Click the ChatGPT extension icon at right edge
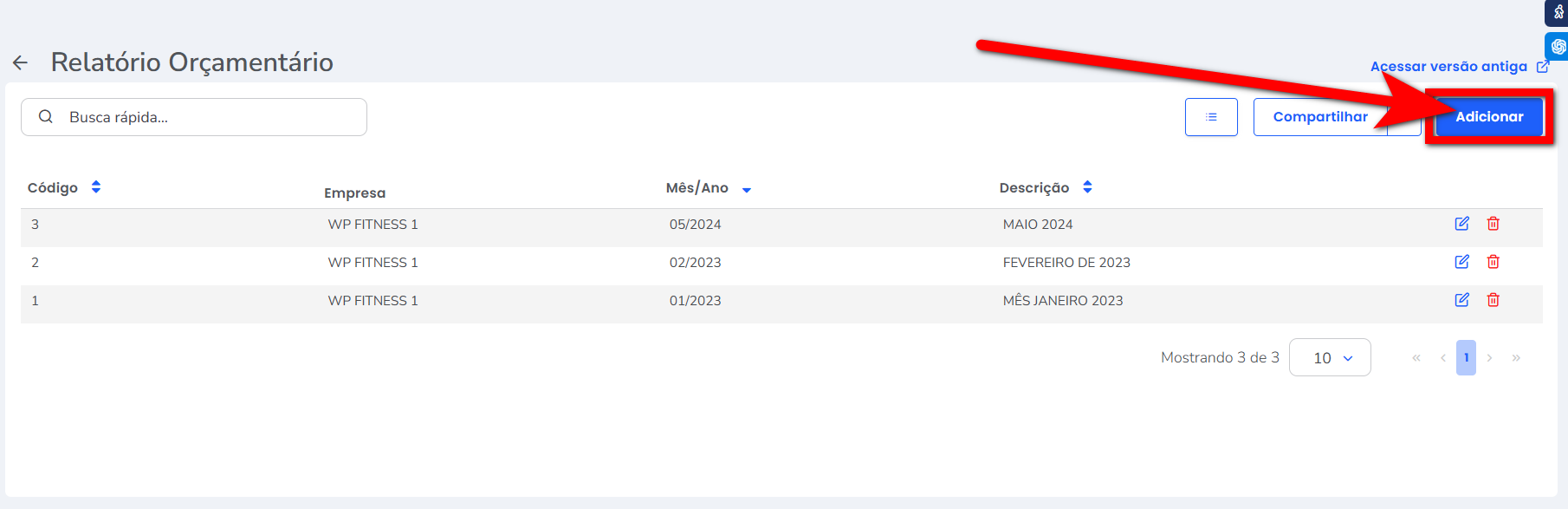The width and height of the screenshot is (1568, 509). pos(1558,46)
